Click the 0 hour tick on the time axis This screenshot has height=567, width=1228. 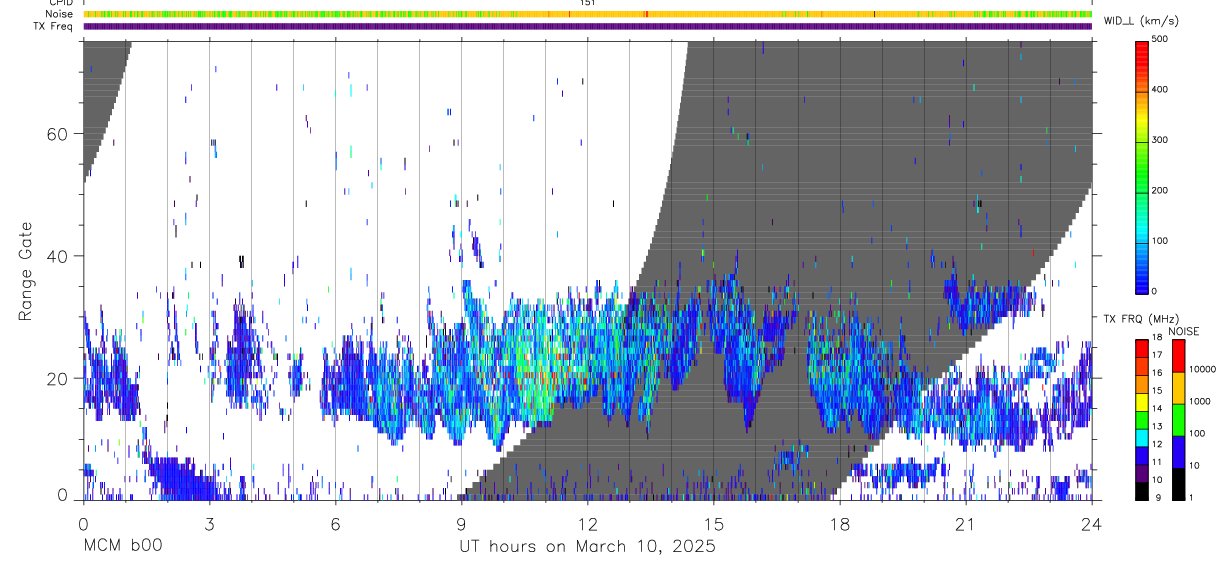pyautogui.click(x=83, y=523)
